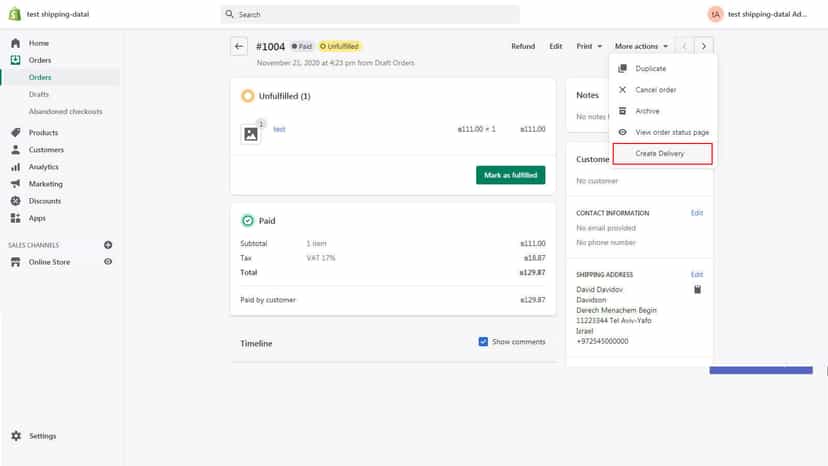Click the test product thumbnail
Screen dimensions: 828x466
(251, 134)
